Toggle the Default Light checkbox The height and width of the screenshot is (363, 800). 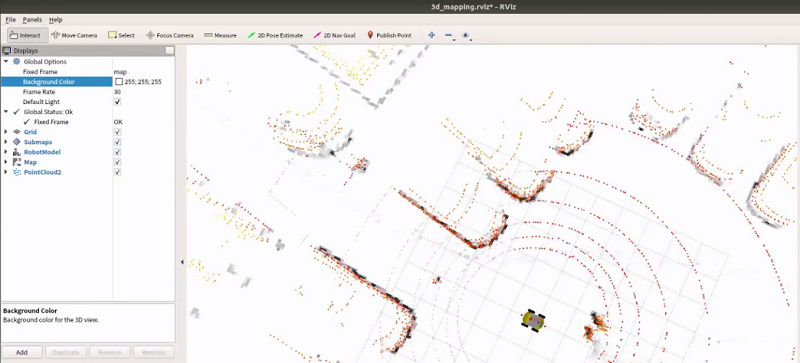[118, 102]
